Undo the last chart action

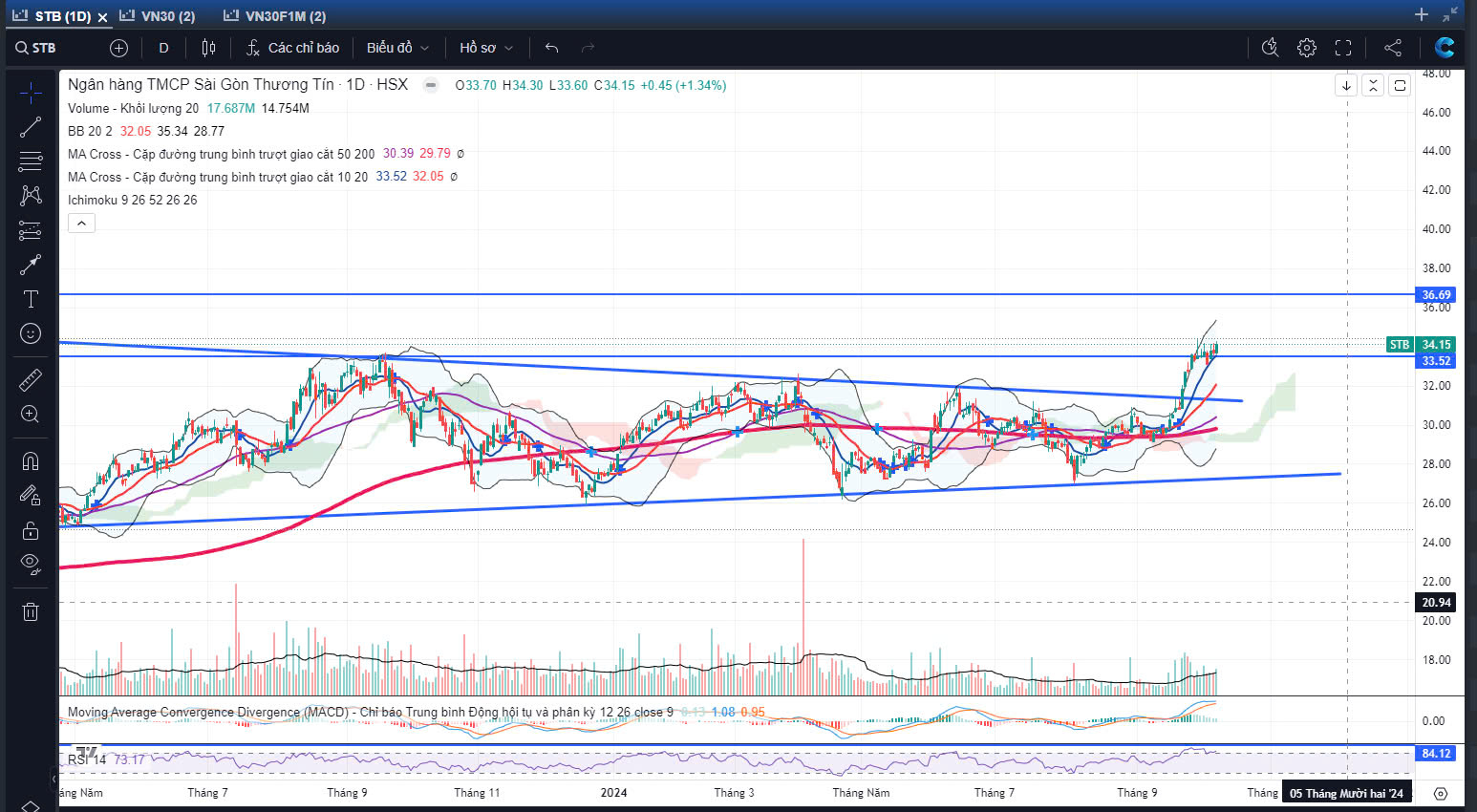click(551, 48)
